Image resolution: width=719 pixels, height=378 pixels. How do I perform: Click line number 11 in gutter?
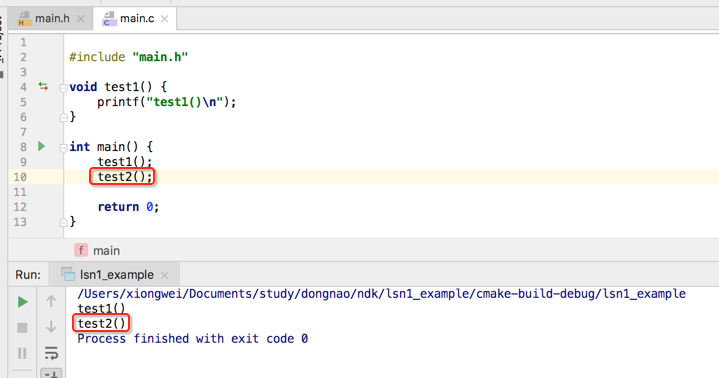coord(20,192)
